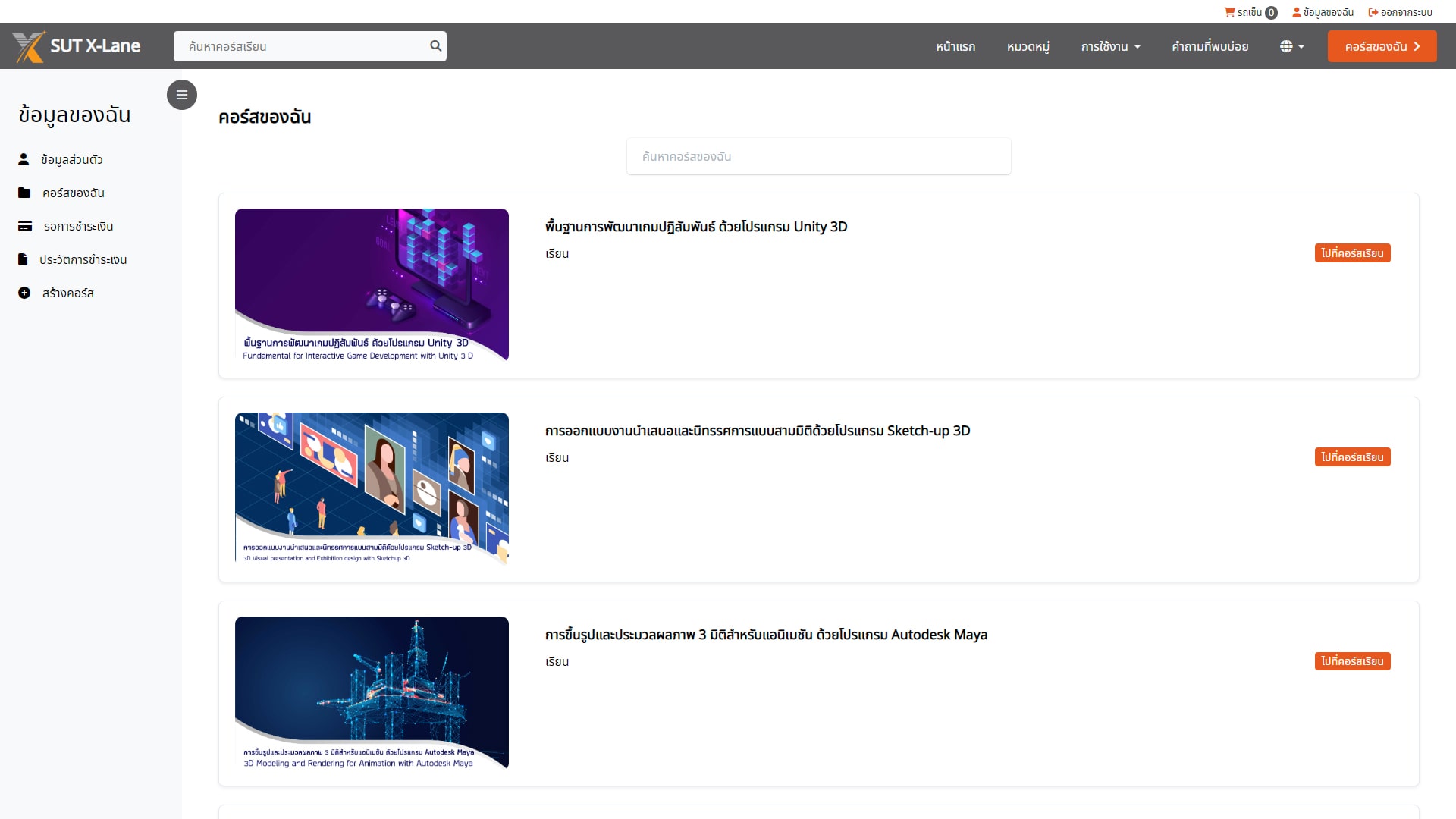1456x819 pixels.
Task: Open the Sketch-up 3D course thumbnail
Action: [x=372, y=489]
